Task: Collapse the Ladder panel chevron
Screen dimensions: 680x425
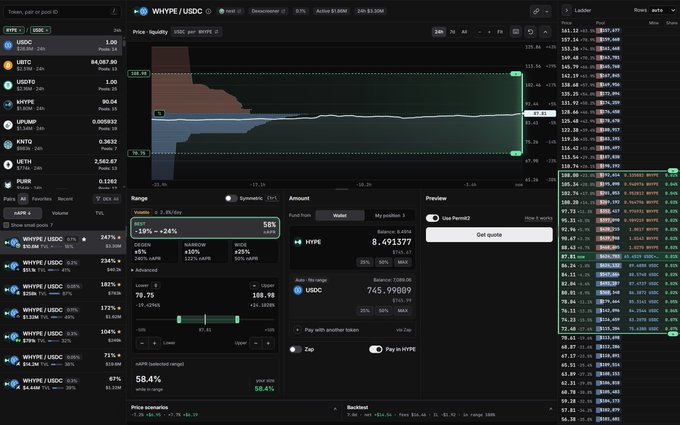Action: tap(566, 10)
